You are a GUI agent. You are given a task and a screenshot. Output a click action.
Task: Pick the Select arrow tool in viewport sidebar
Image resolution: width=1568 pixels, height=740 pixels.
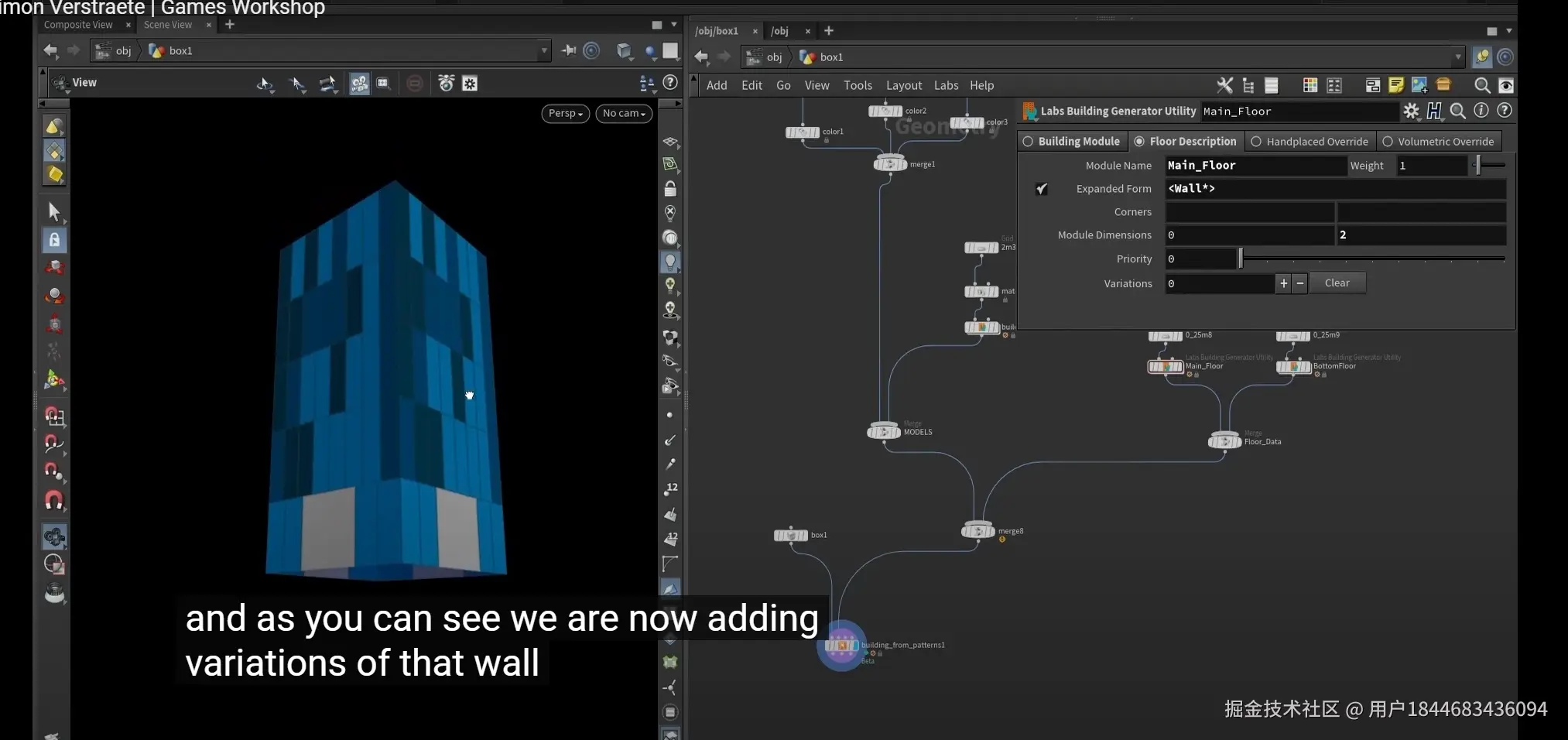click(54, 211)
